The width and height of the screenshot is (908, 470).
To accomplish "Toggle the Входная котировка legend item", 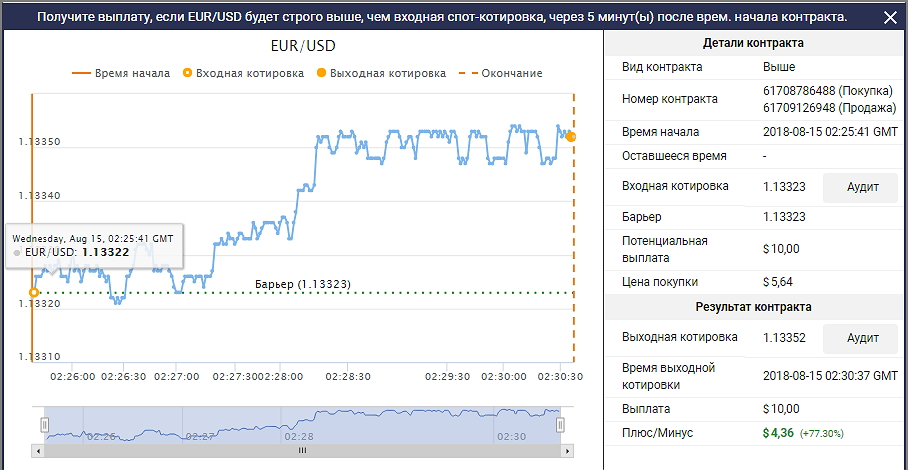I will tap(243, 74).
